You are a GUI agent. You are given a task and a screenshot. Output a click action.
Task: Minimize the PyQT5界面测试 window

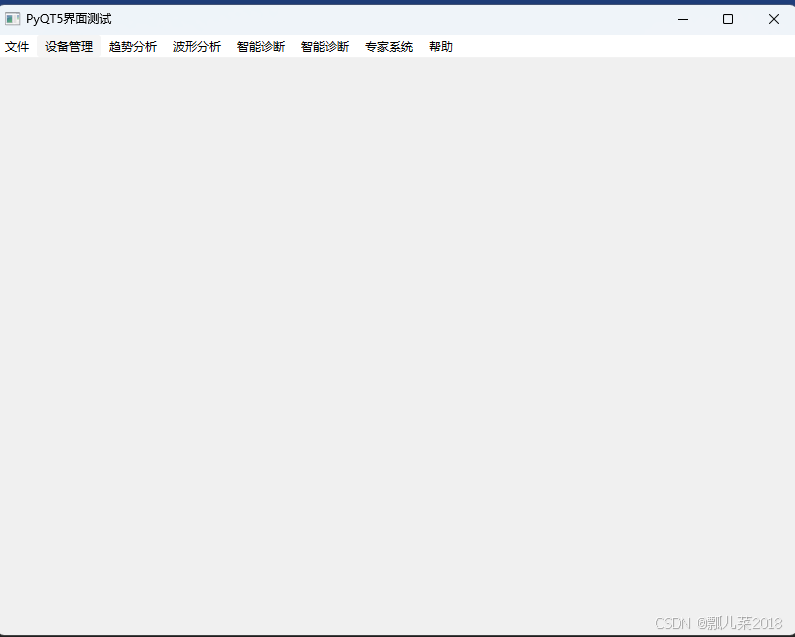[x=683, y=19]
